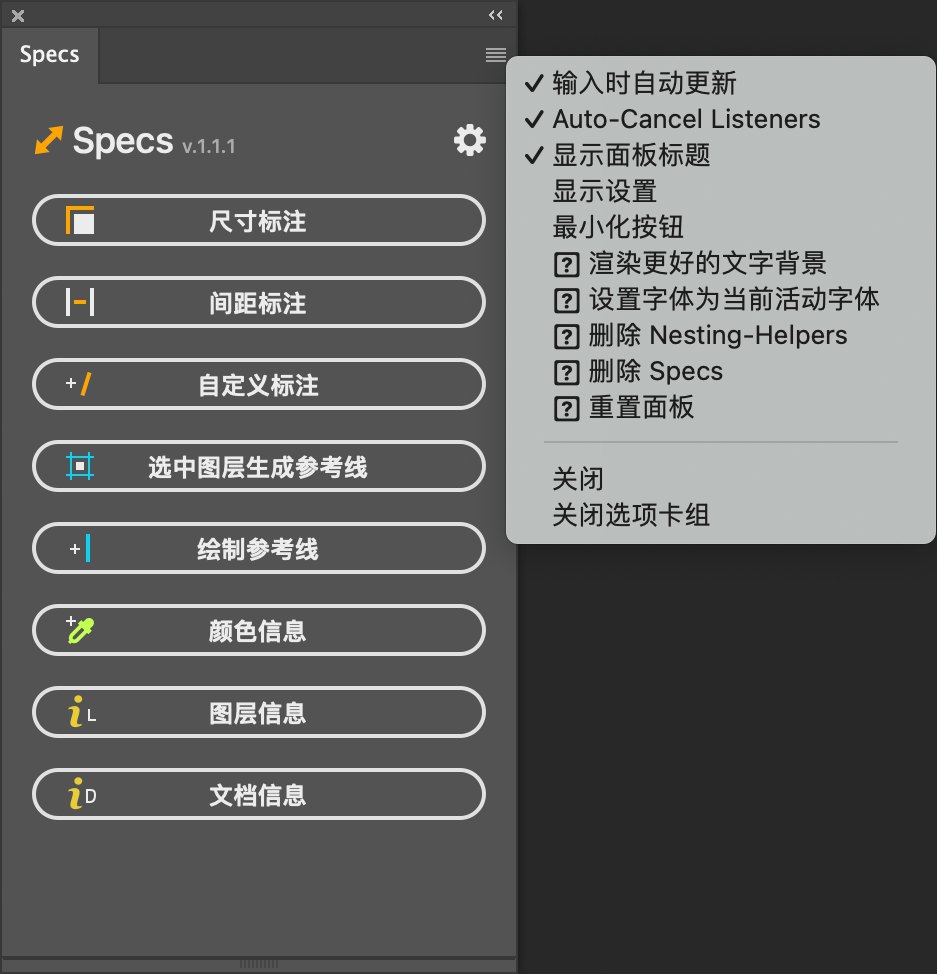Click the 尺寸标注 dimension icon

click(x=80, y=221)
